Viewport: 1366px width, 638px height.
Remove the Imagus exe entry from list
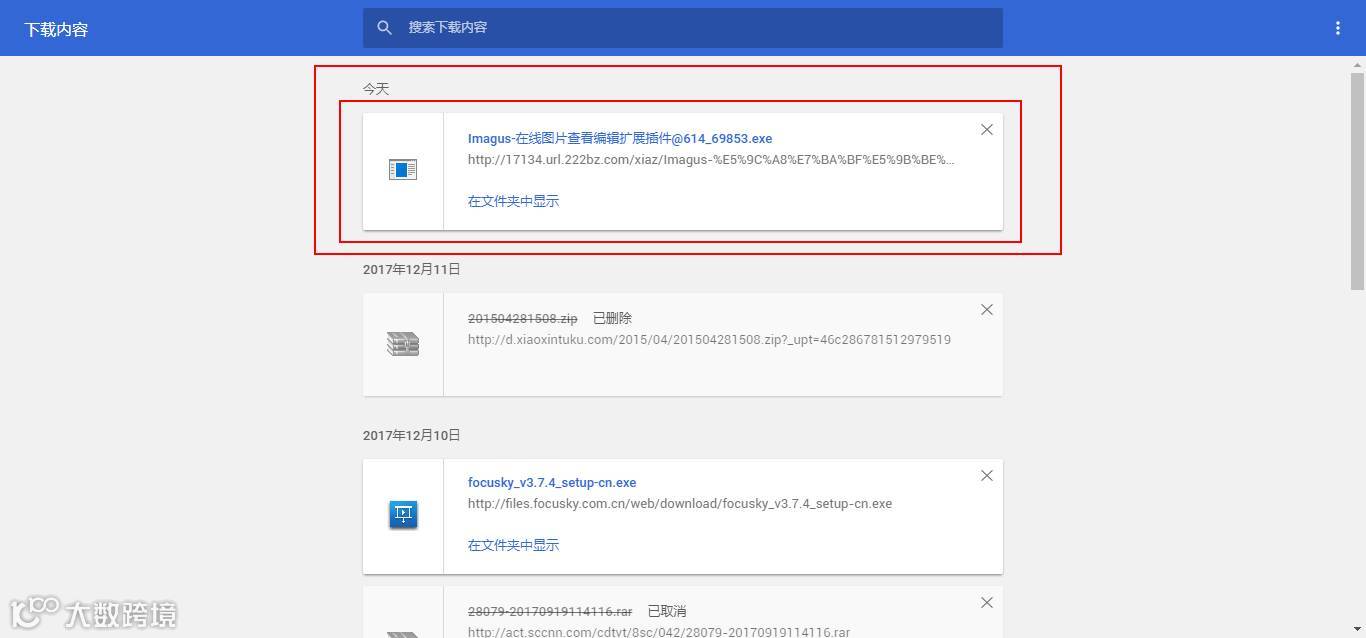[987, 130]
